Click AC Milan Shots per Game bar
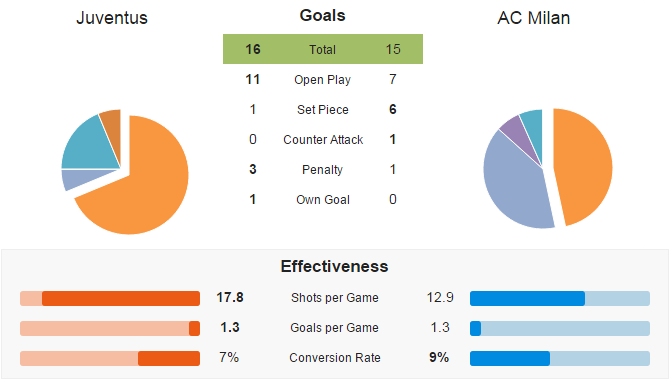Image resolution: width=670 pixels, height=386 pixels. tap(560, 298)
